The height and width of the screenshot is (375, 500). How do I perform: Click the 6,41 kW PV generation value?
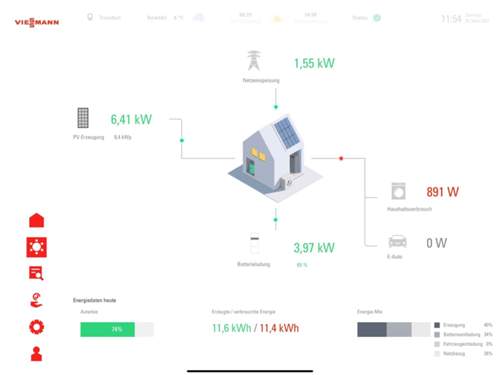point(131,119)
